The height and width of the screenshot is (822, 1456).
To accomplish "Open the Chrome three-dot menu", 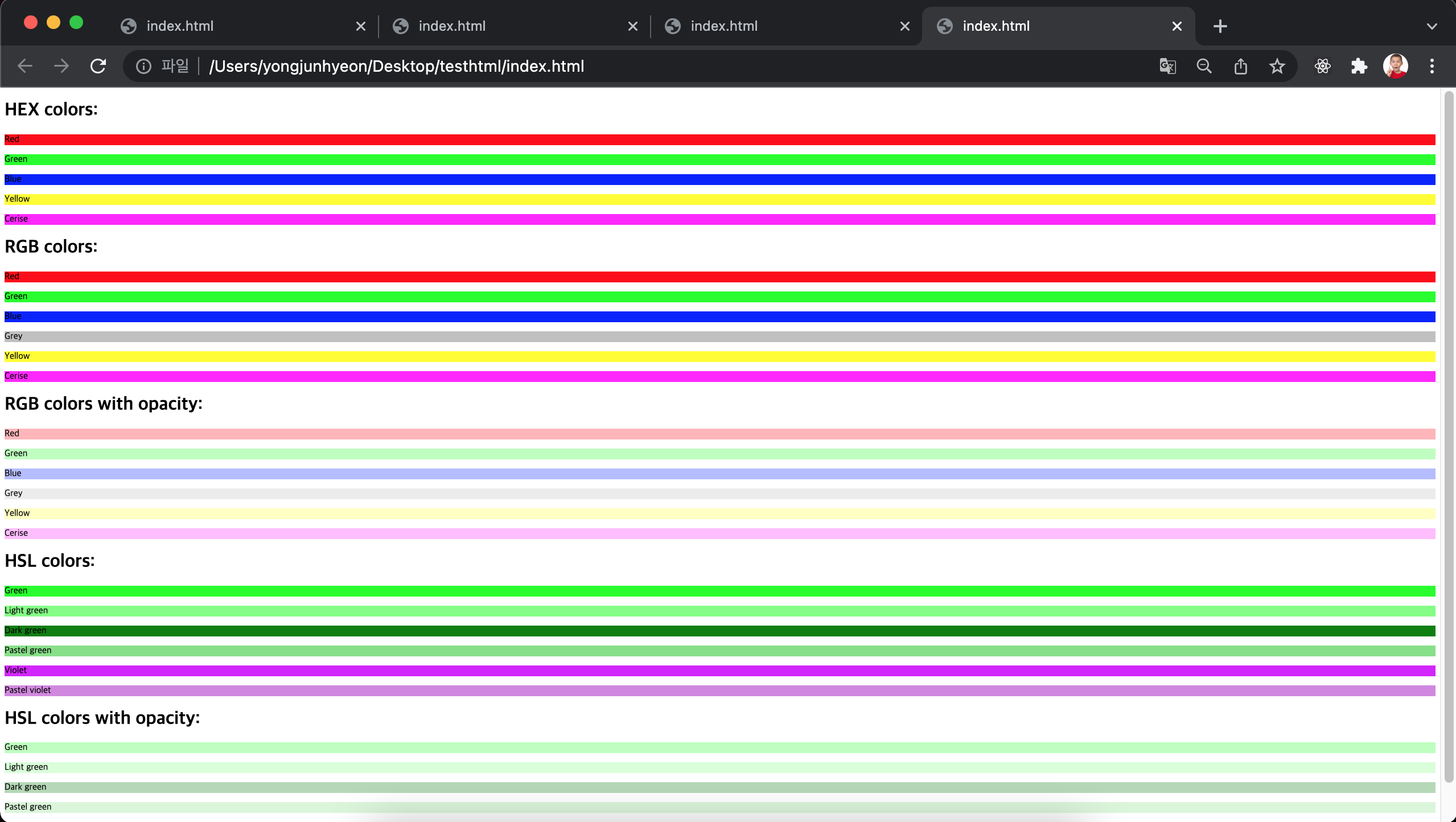I will pyautogui.click(x=1432, y=66).
